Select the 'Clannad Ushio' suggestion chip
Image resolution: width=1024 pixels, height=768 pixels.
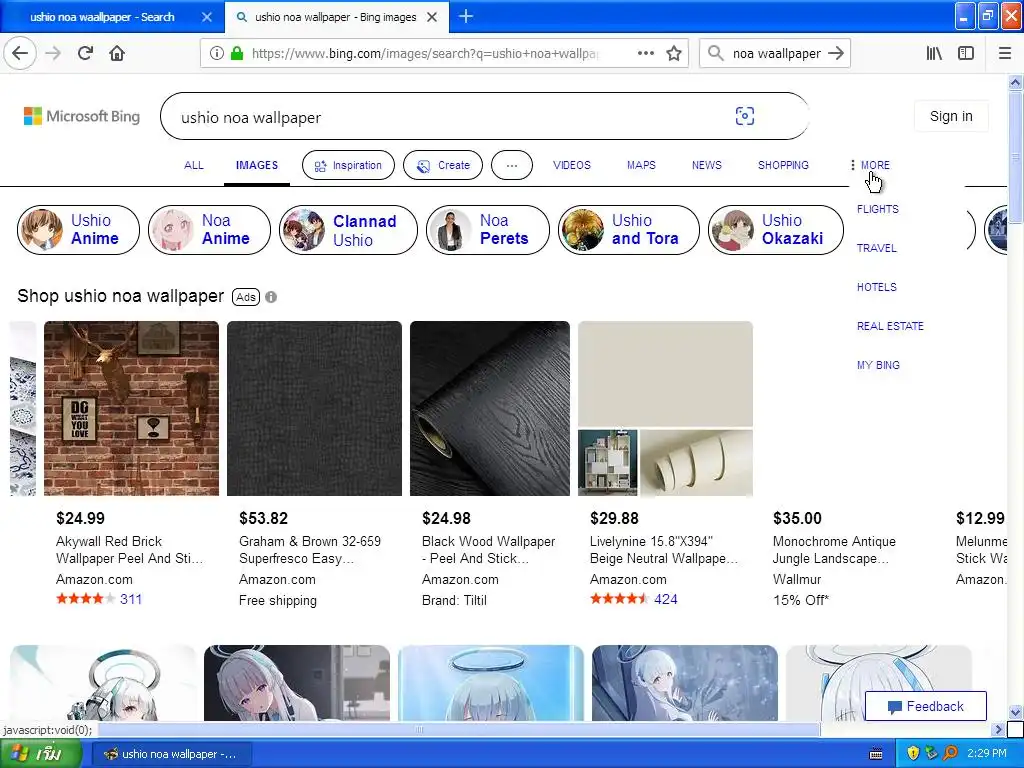[348, 230]
